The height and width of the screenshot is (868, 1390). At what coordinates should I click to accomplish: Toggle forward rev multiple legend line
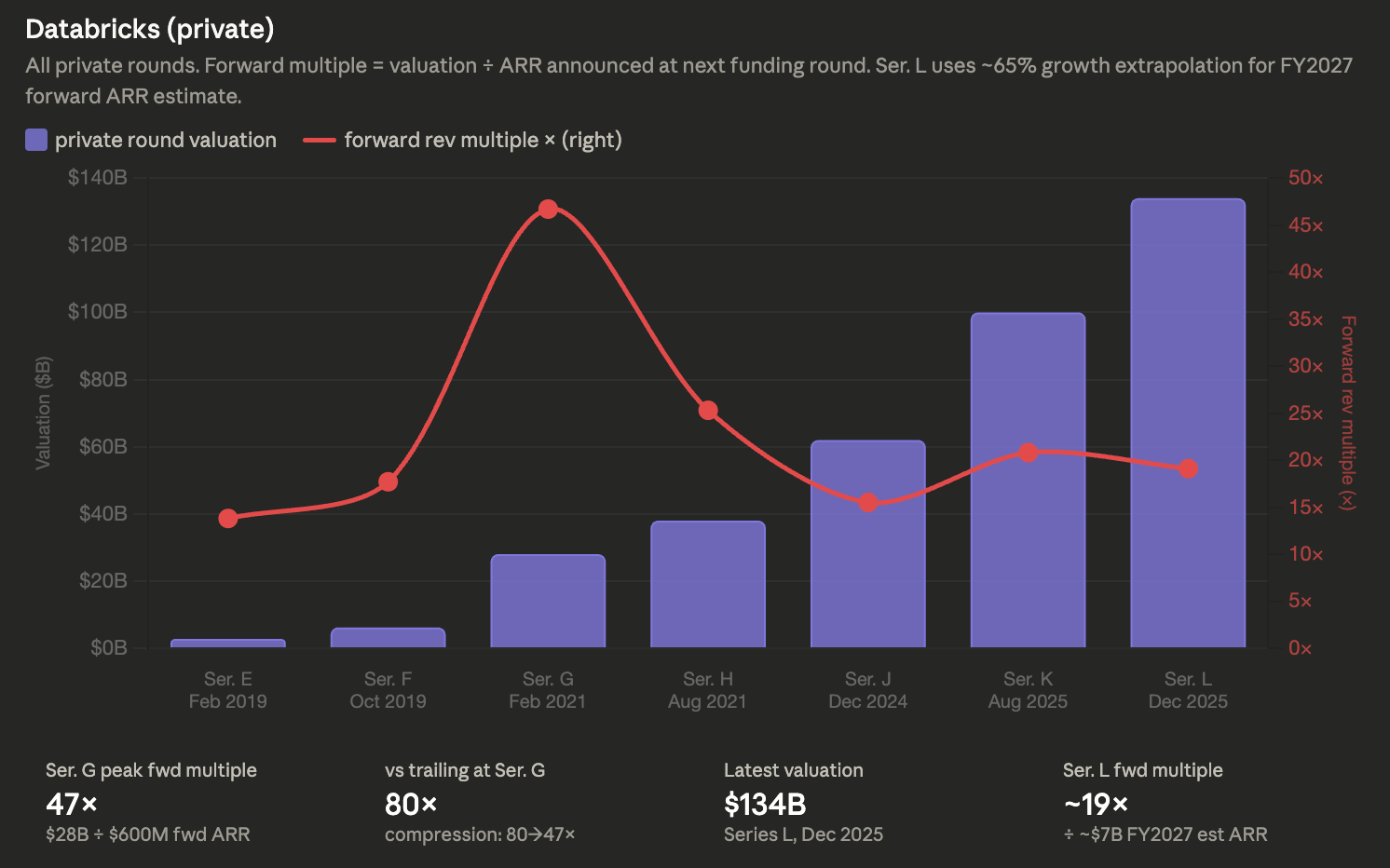320,140
